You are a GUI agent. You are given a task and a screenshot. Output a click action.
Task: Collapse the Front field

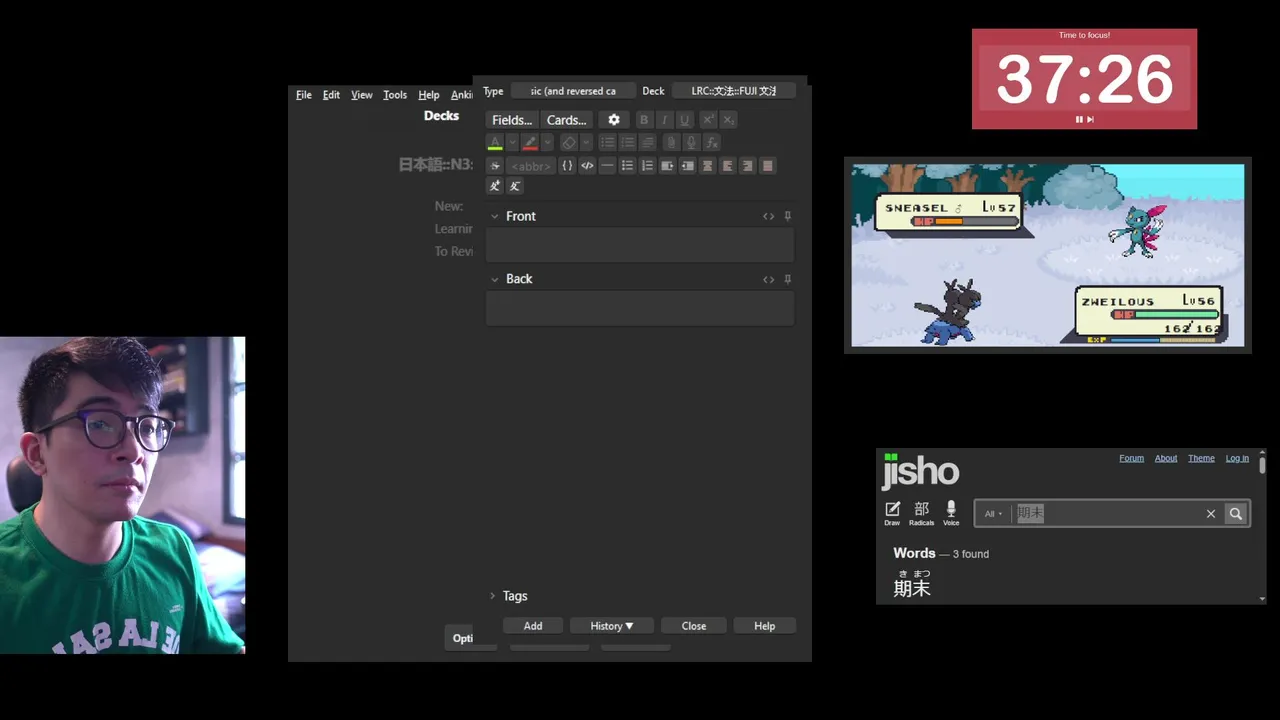point(494,216)
